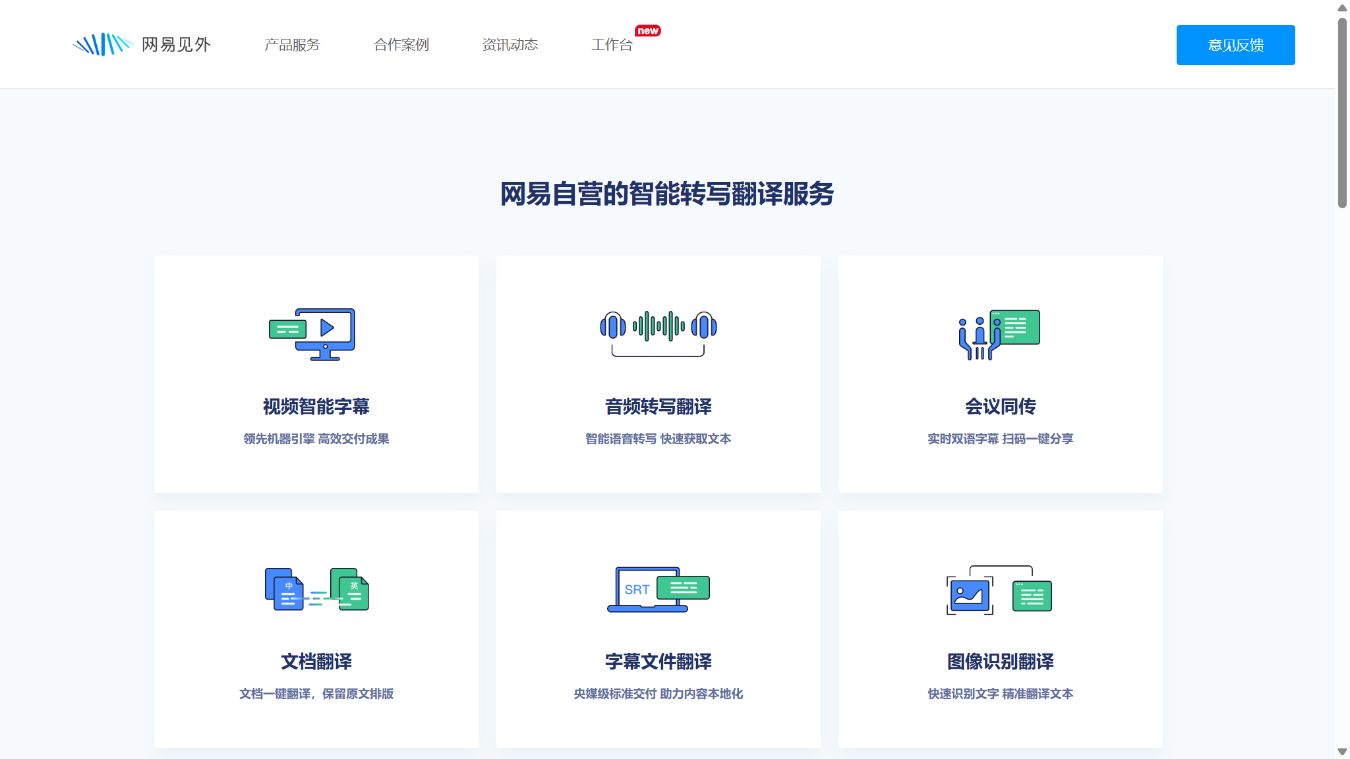
Task: Click the 音频转写翻译 headphones waveform icon
Action: pos(658,333)
